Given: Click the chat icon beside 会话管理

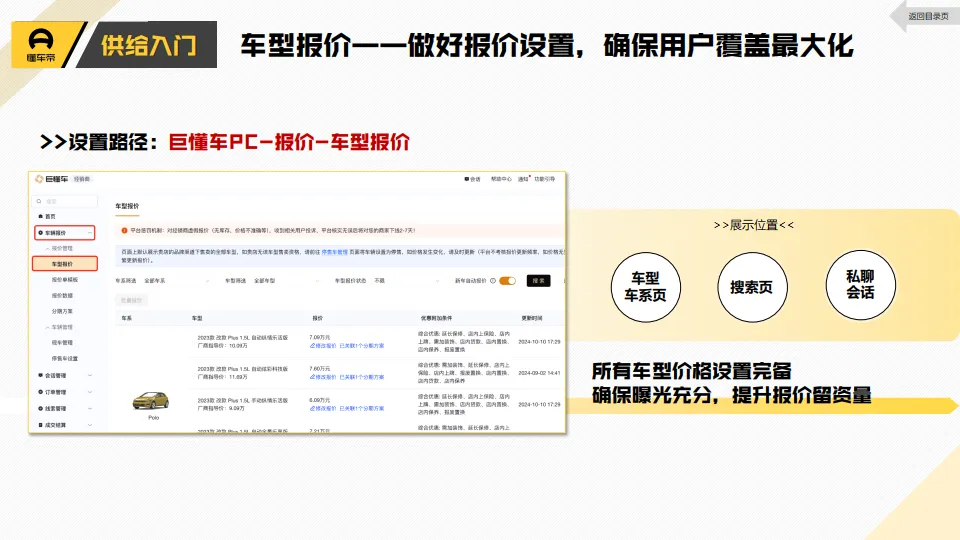Looking at the screenshot, I should [x=40, y=375].
